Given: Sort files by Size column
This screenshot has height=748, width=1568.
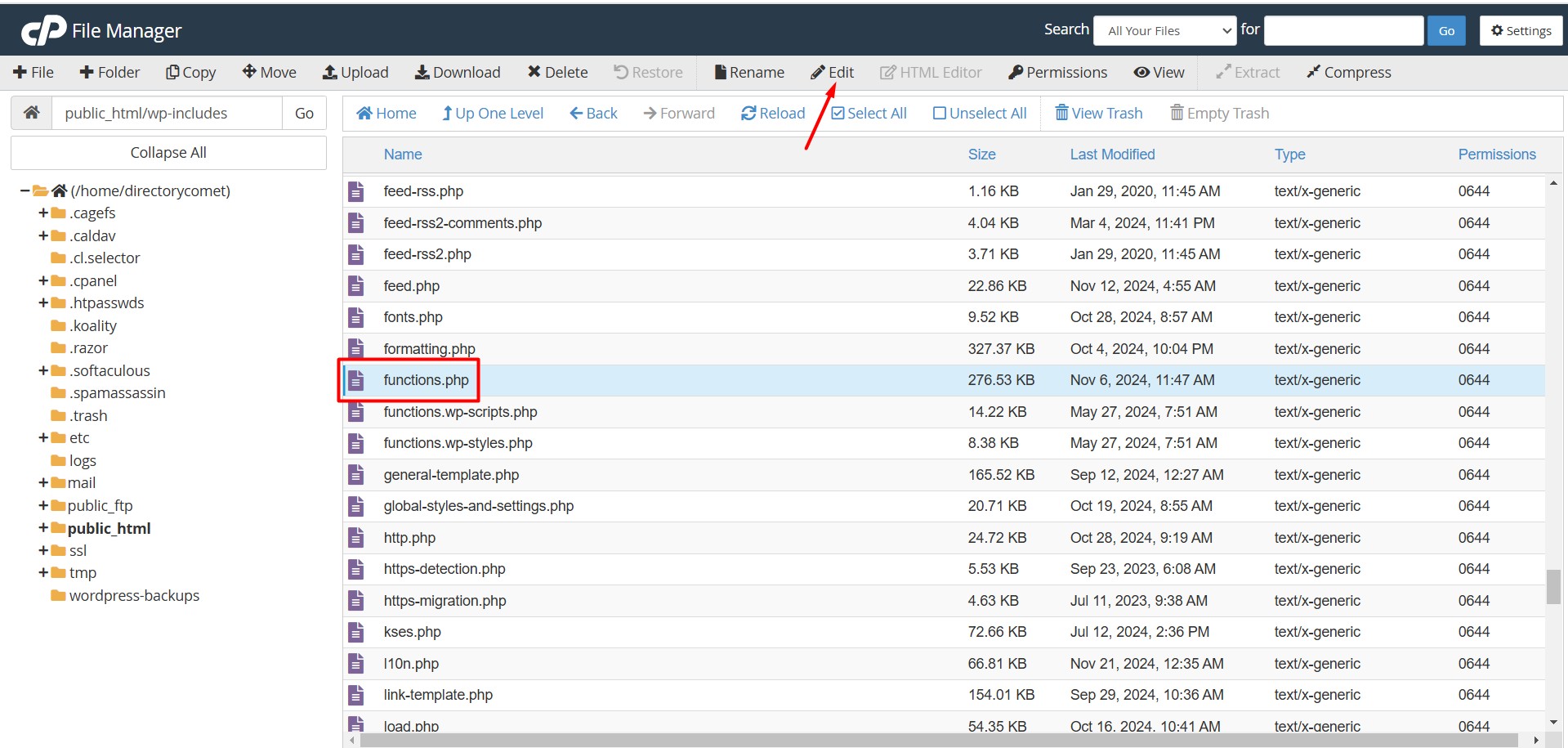Looking at the screenshot, I should pos(981,155).
